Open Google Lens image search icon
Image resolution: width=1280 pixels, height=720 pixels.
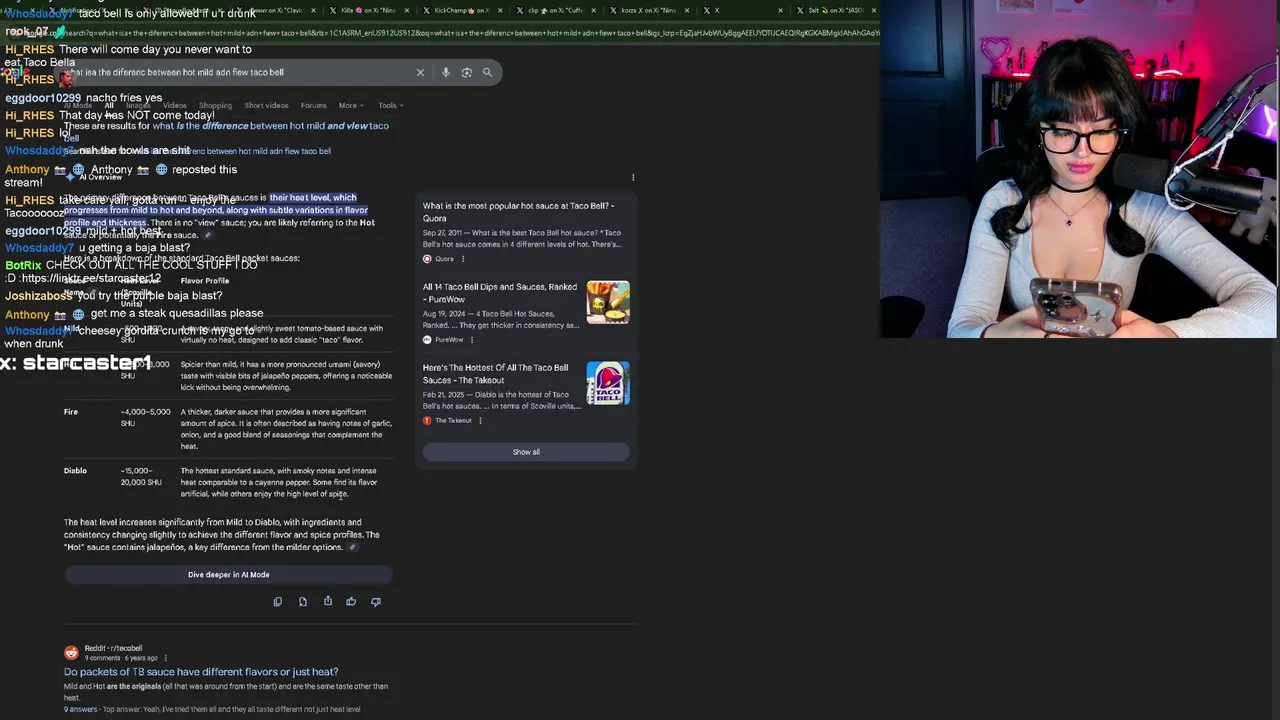pos(466,72)
